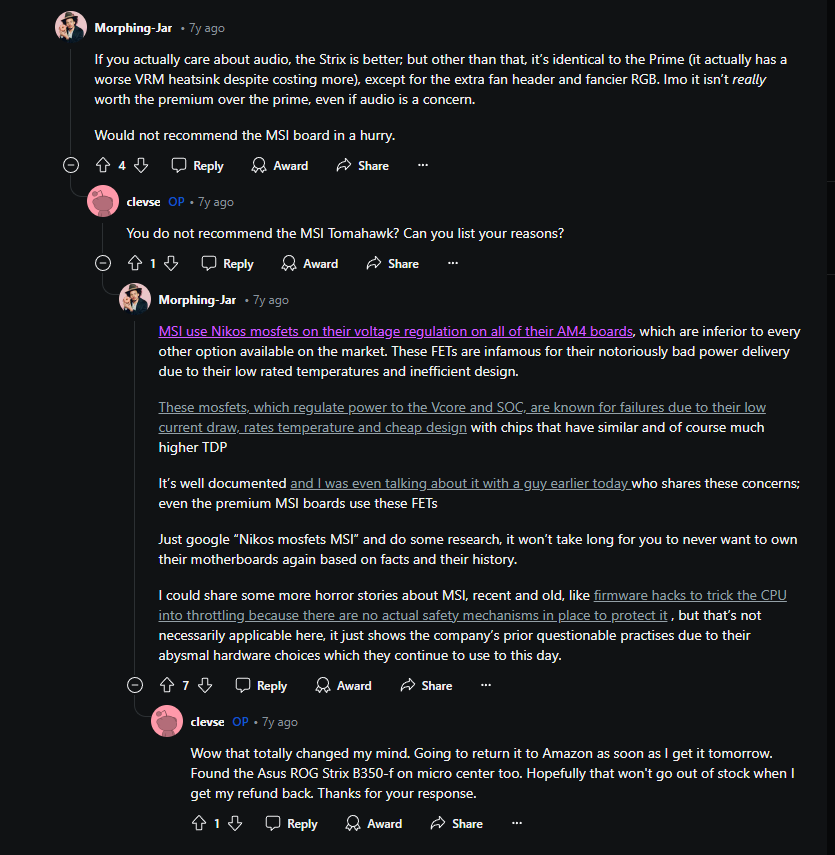Open the 'MSI use Nikos mosfets' link
The image size is (835, 855).
(x=395, y=331)
